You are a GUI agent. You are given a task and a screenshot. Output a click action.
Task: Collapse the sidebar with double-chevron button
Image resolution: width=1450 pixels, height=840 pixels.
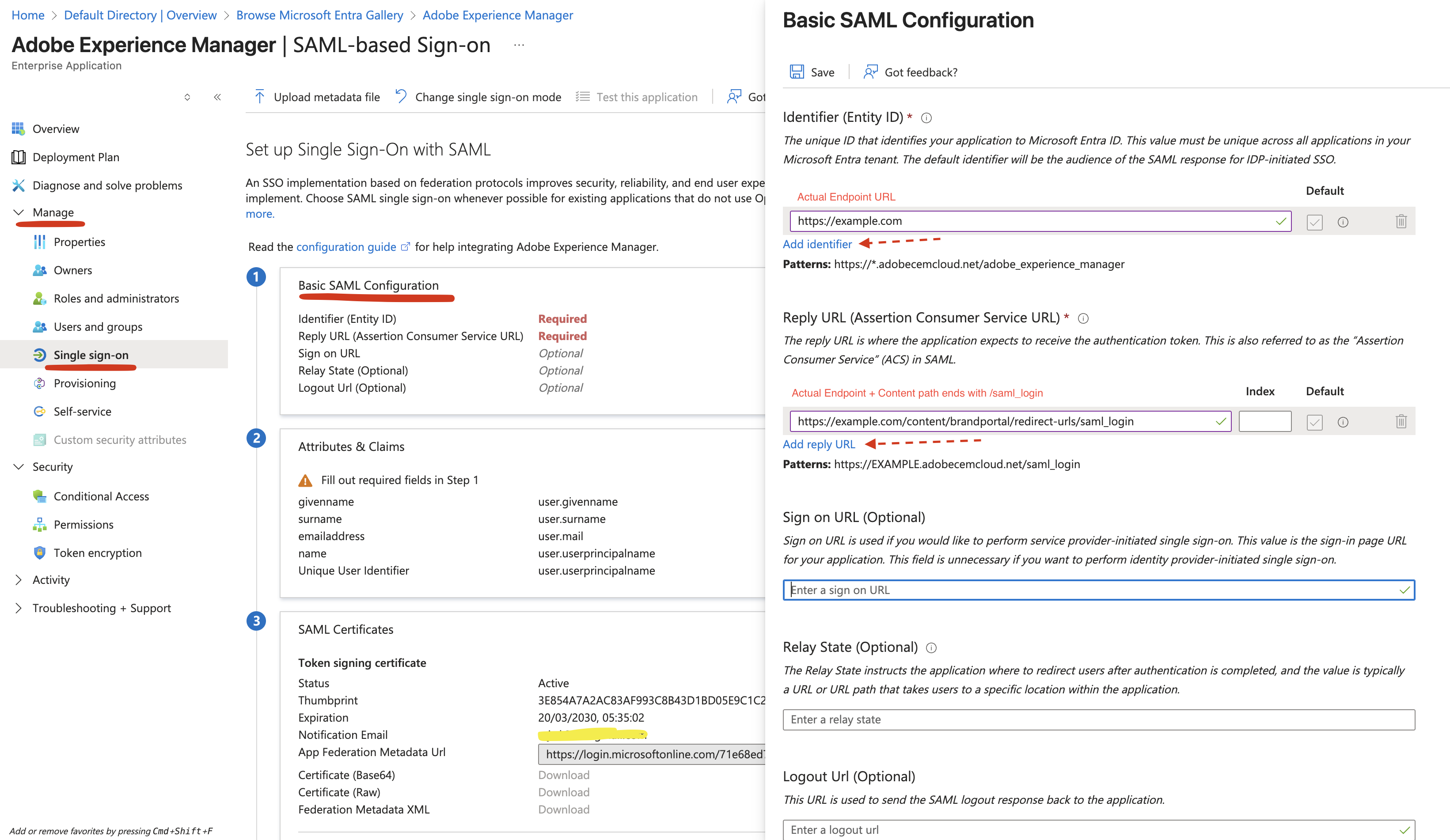pyautogui.click(x=217, y=97)
